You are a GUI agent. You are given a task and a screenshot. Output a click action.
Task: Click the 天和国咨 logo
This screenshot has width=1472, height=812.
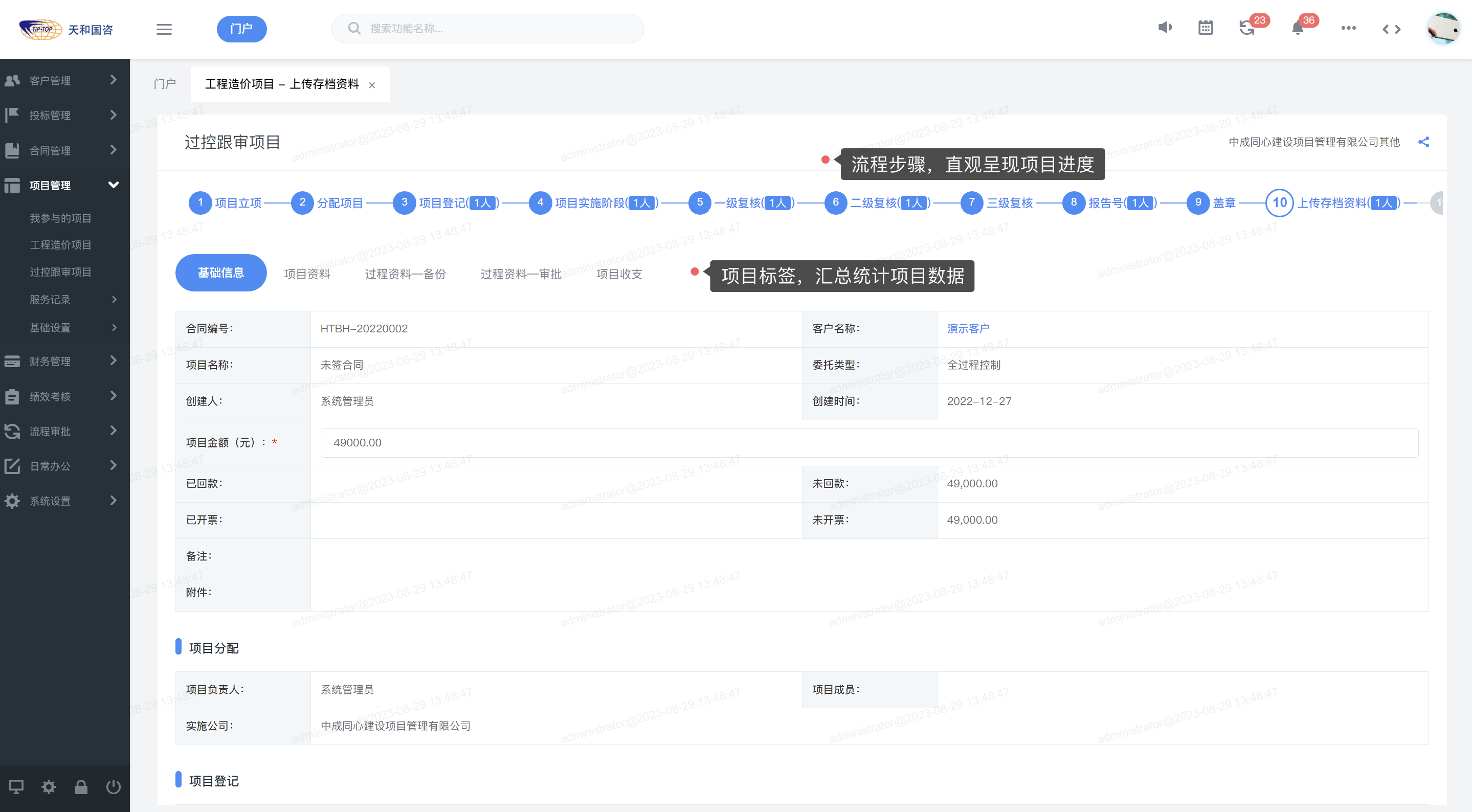coord(65,29)
